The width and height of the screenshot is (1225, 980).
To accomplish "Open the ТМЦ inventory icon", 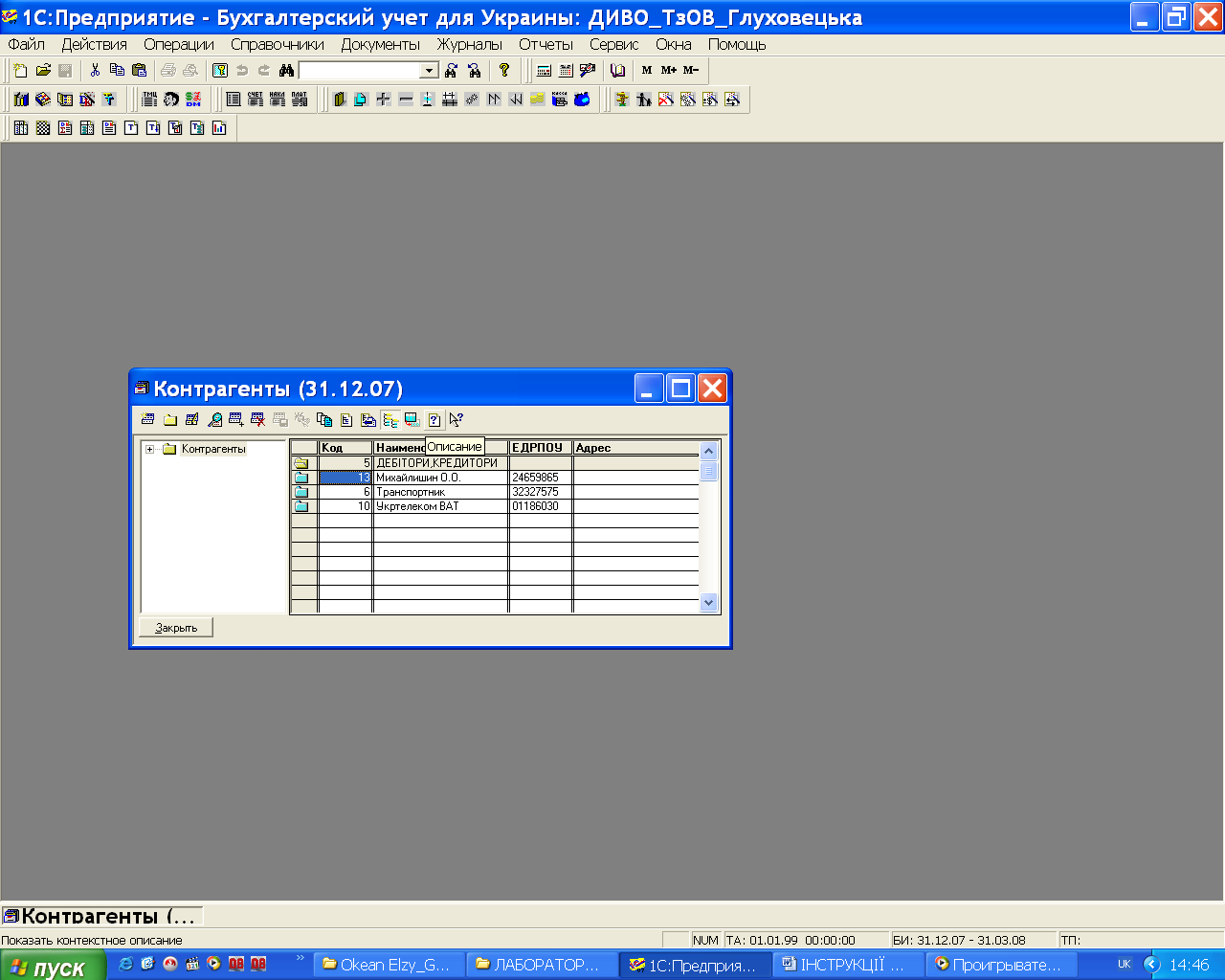I will coord(149,100).
